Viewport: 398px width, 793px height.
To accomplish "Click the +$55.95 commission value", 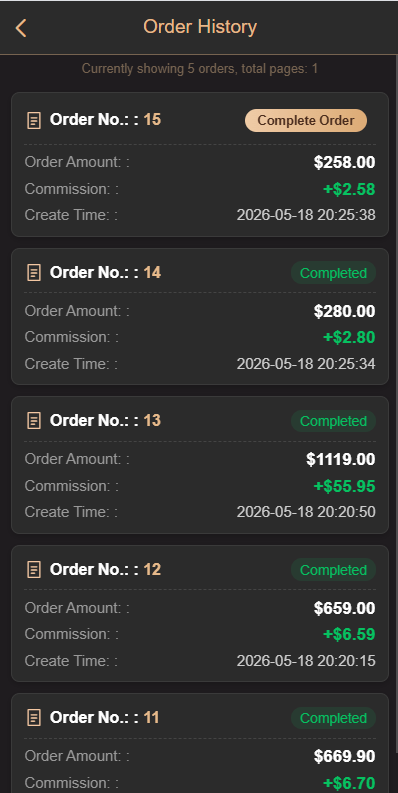I will [344, 486].
